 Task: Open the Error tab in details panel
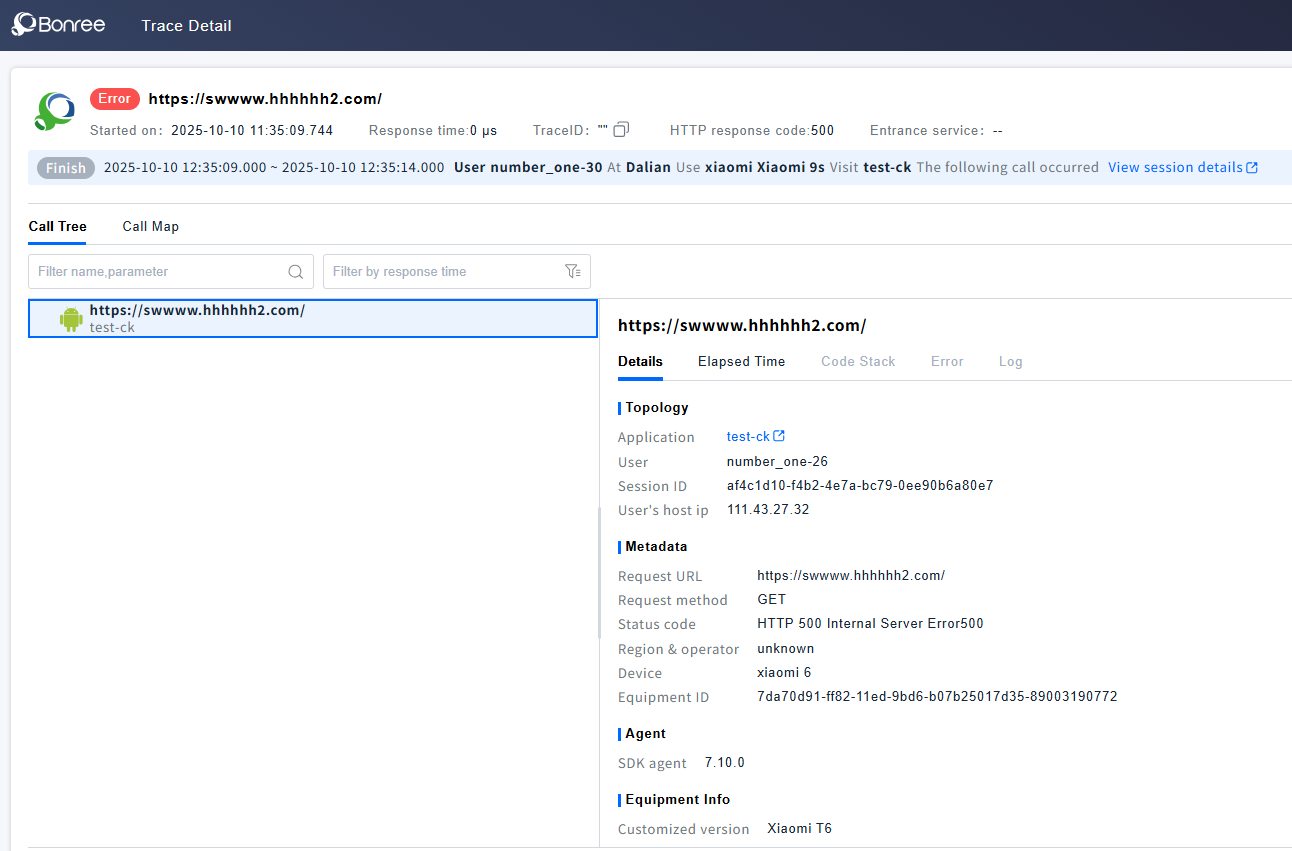click(x=947, y=361)
